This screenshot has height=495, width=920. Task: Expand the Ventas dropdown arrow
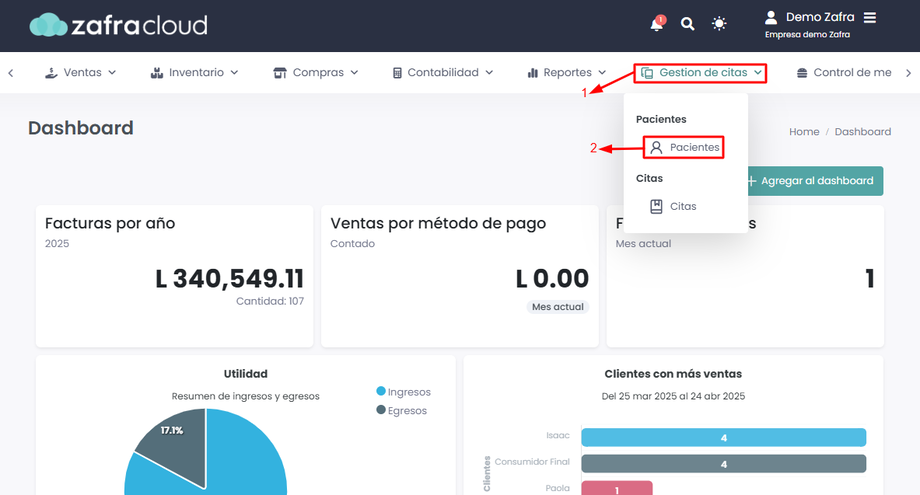(x=112, y=73)
